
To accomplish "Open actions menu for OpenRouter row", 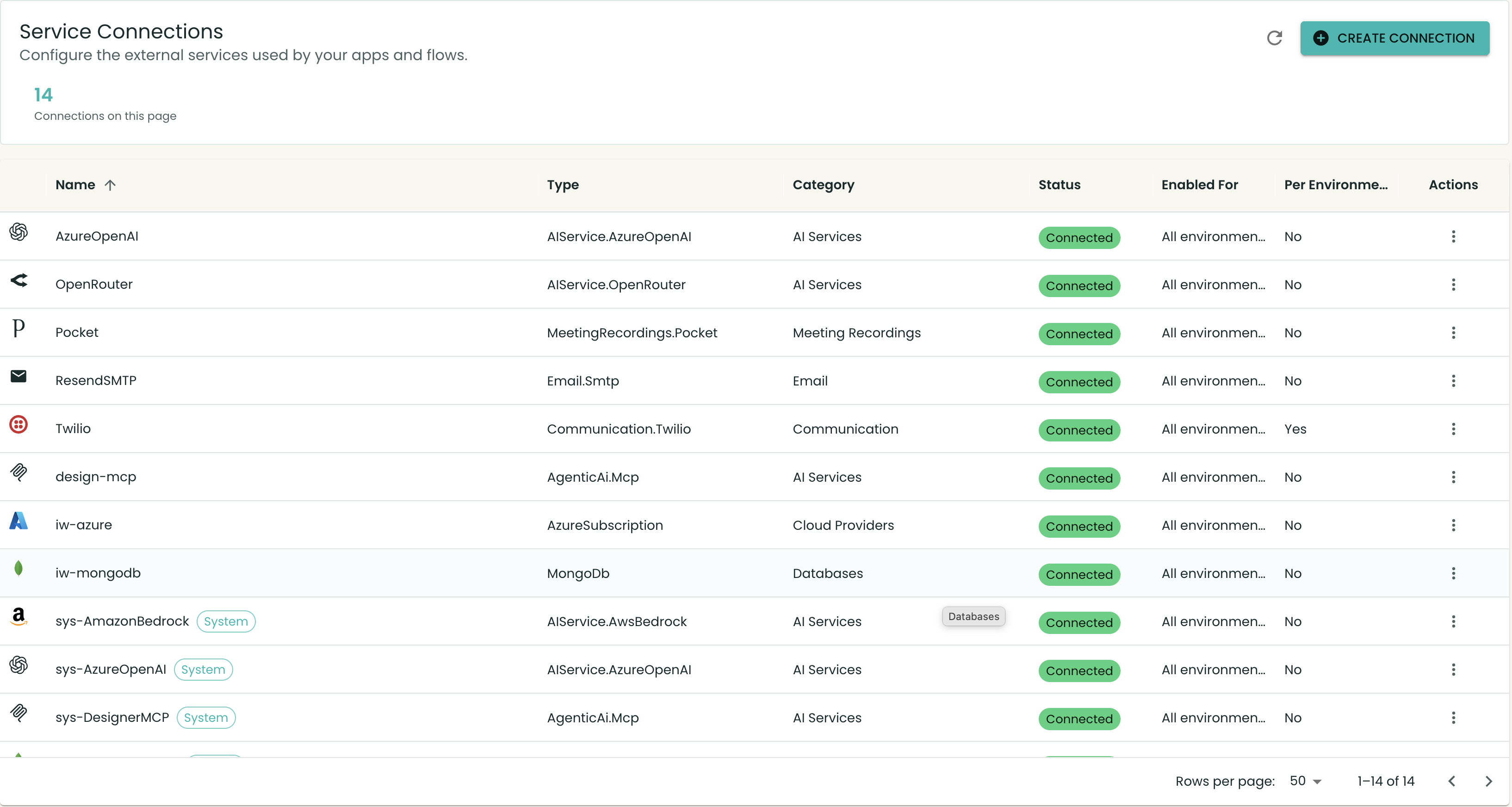I will [x=1453, y=285].
